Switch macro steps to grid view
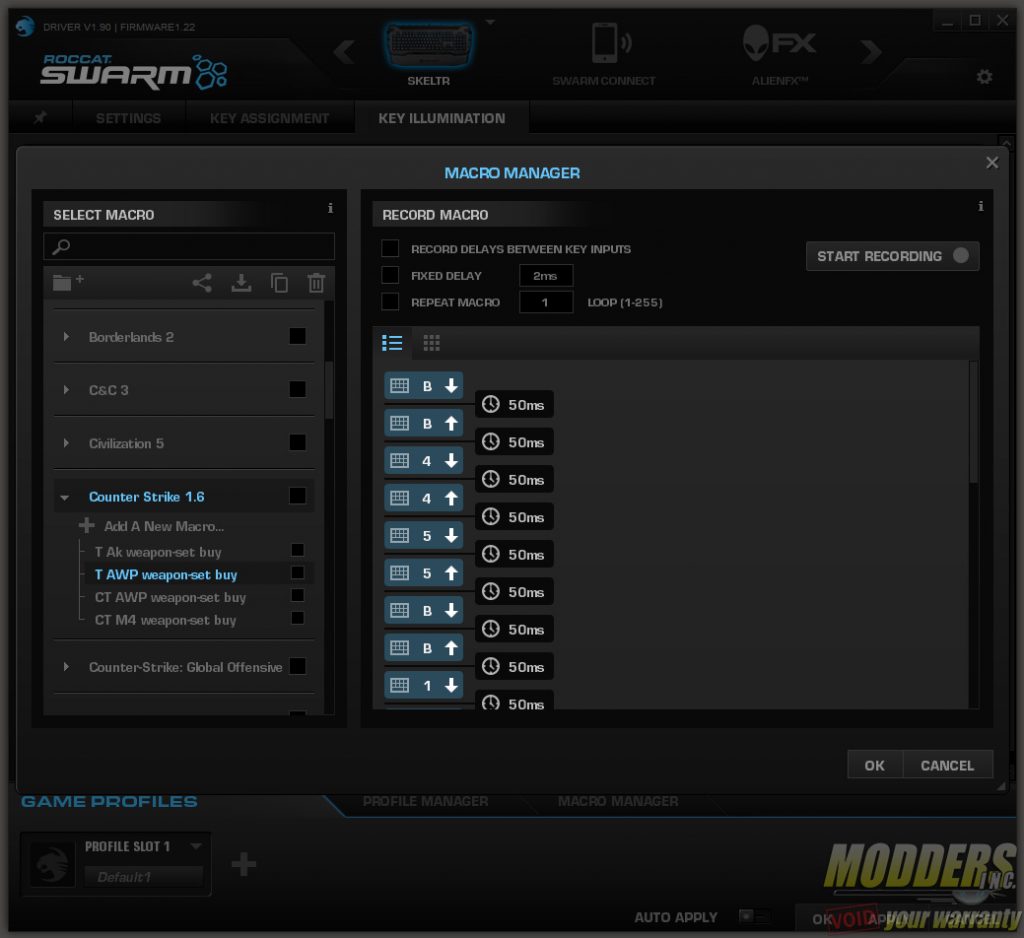This screenshot has width=1024, height=938. pyautogui.click(x=431, y=343)
